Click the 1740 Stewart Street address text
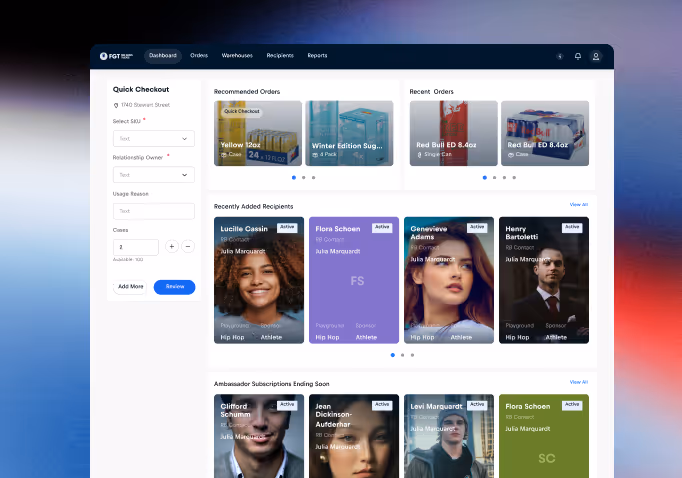The width and height of the screenshot is (682, 478). tap(145, 105)
